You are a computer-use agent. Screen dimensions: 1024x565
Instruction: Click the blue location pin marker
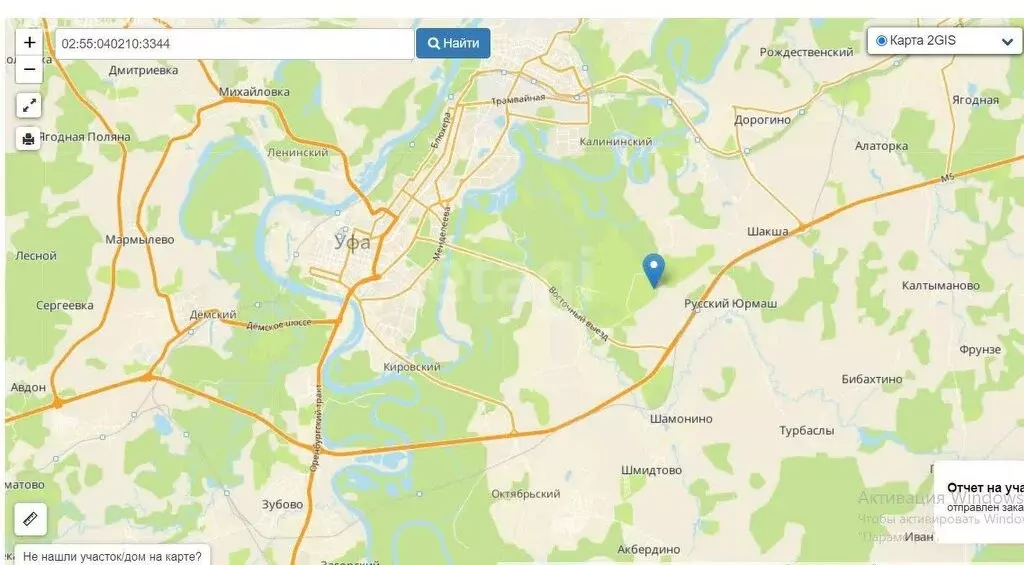pos(654,270)
